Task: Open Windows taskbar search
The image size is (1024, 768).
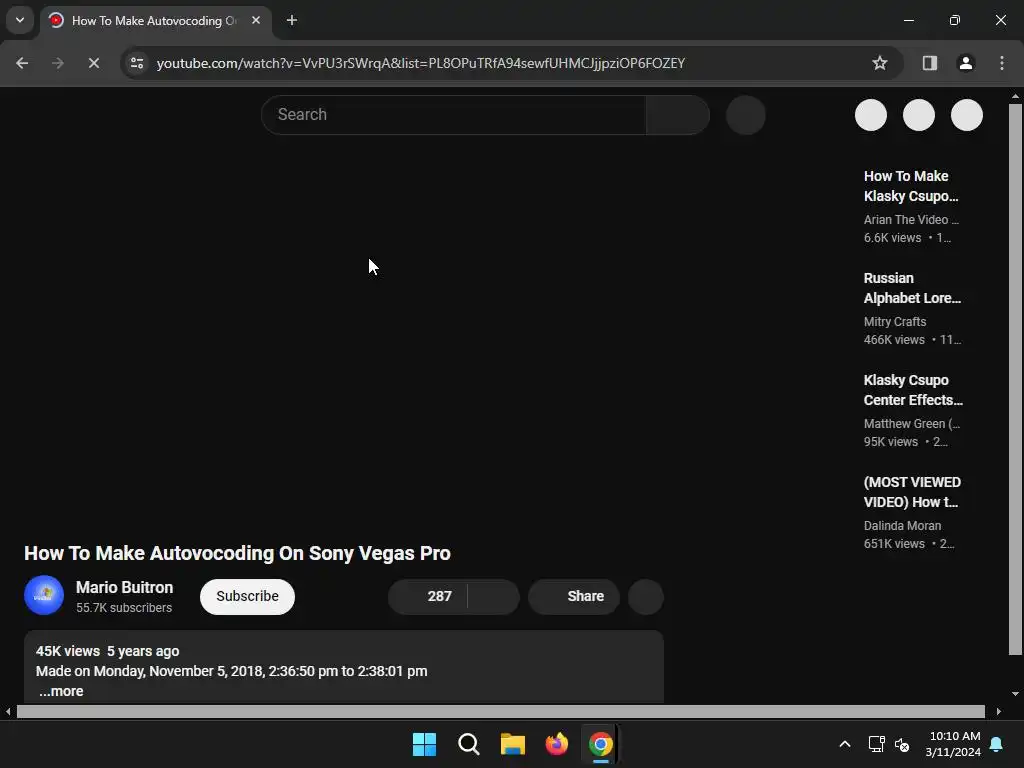Action: click(x=469, y=744)
